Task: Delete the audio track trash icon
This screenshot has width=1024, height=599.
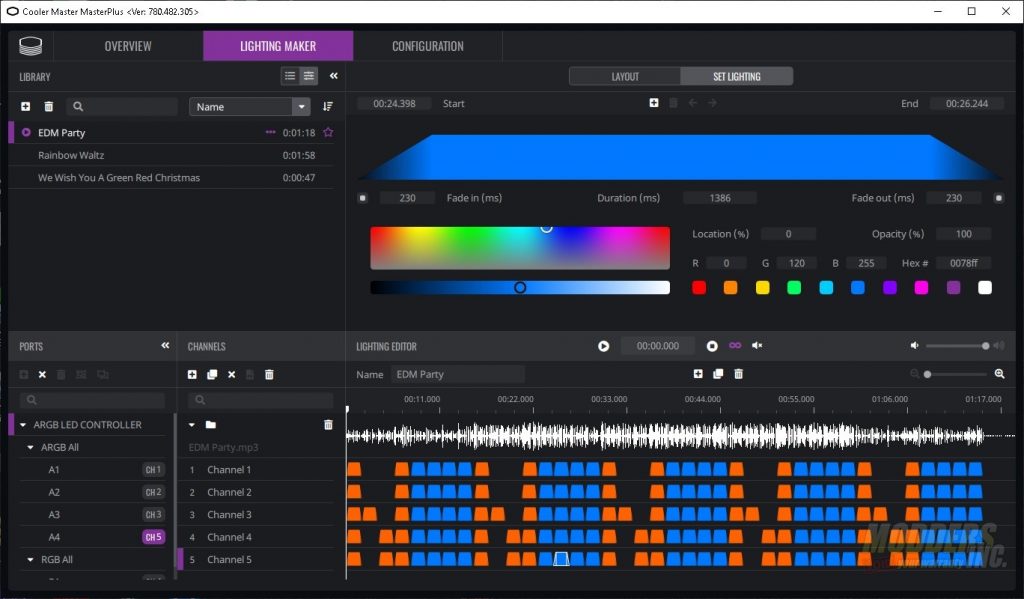Action: click(x=328, y=425)
